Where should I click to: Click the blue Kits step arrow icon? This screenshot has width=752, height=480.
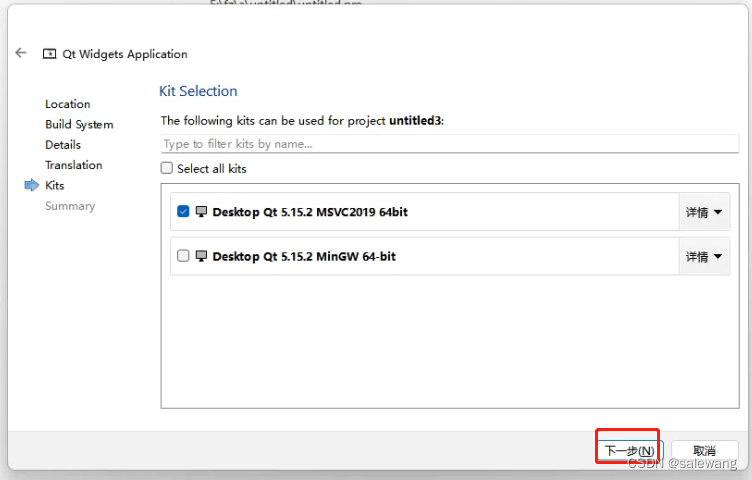[x=31, y=185]
